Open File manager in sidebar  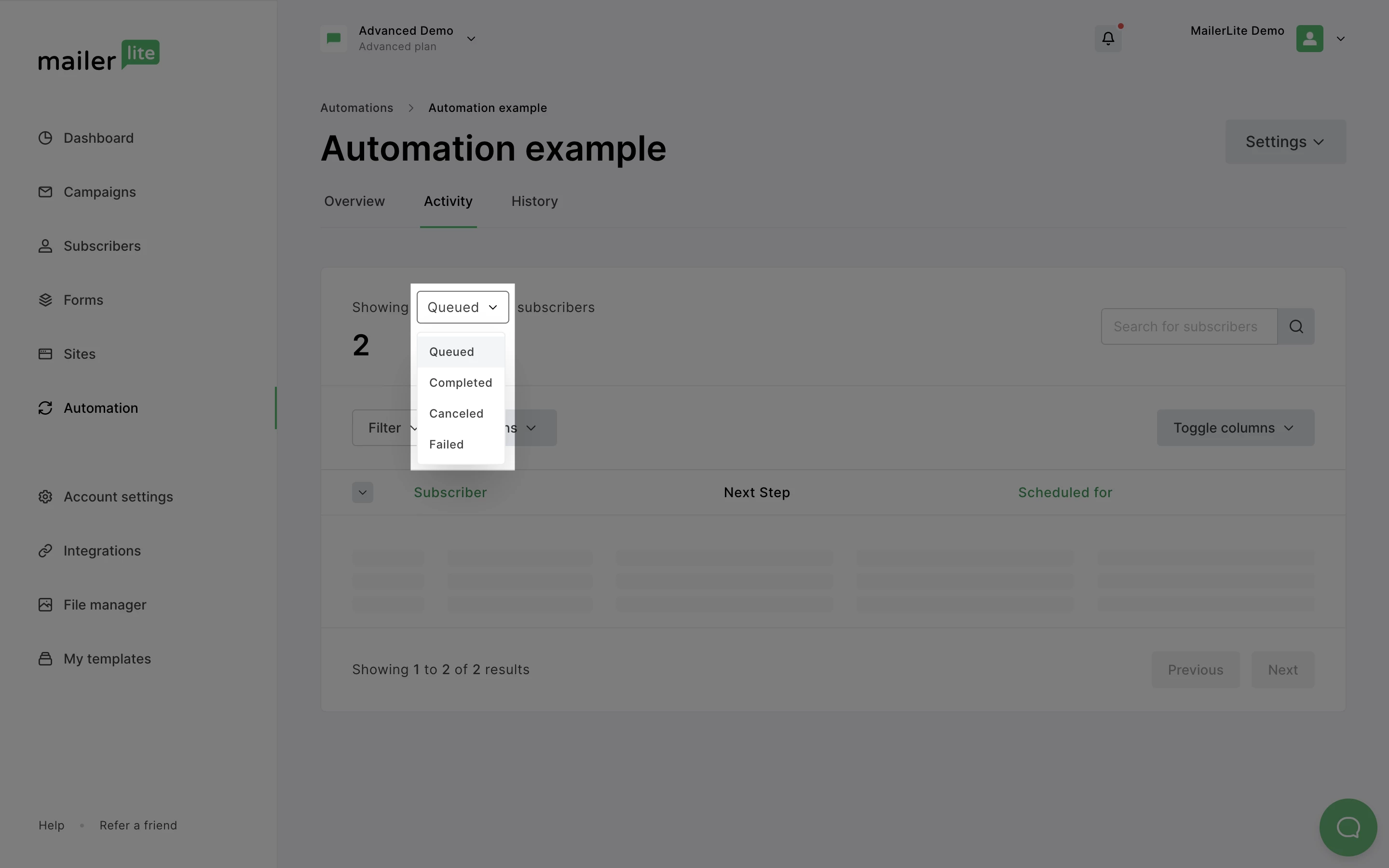click(x=105, y=605)
